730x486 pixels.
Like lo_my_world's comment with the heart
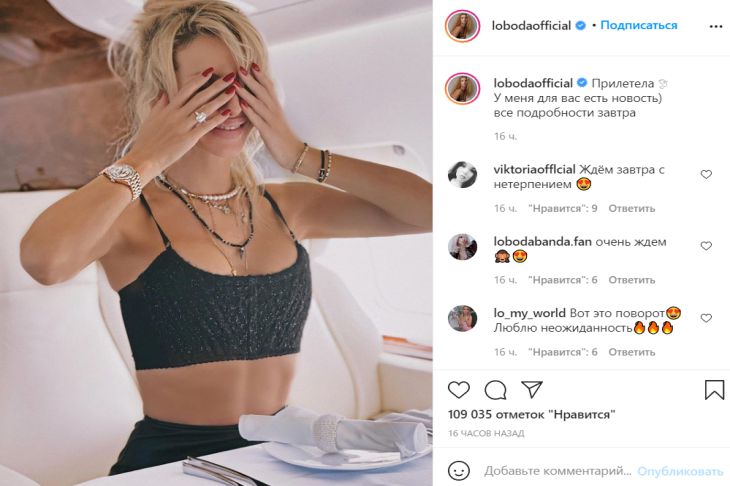(706, 318)
